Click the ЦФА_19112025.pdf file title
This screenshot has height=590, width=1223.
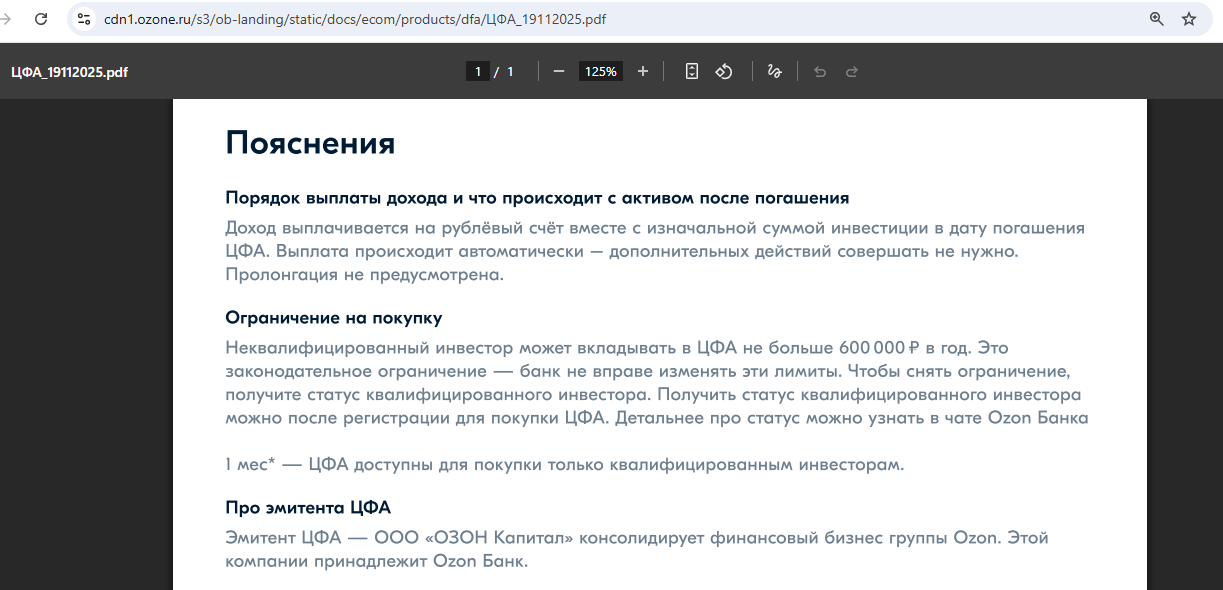(69, 72)
